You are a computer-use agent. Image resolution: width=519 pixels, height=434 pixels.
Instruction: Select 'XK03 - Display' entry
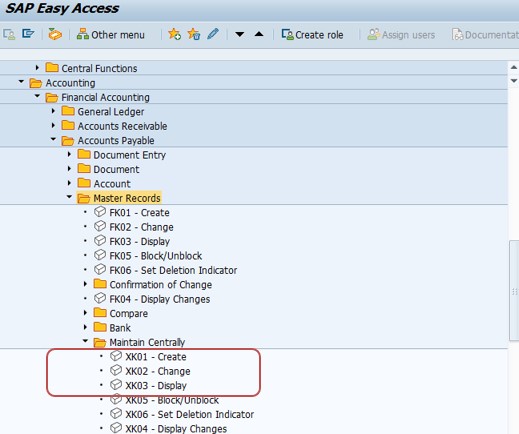tap(156, 386)
